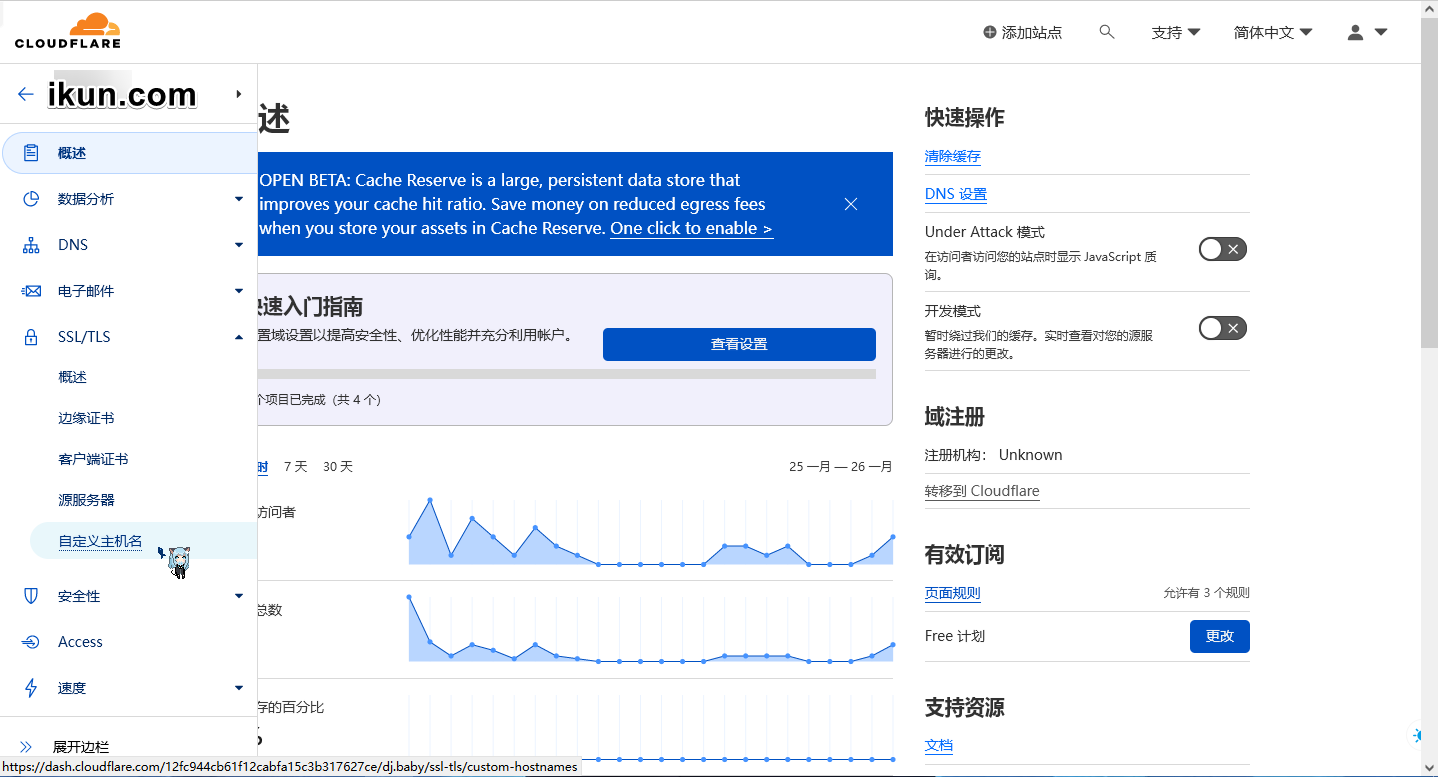Open the DNS 设置 link
The image size is (1438, 777).
click(956, 194)
